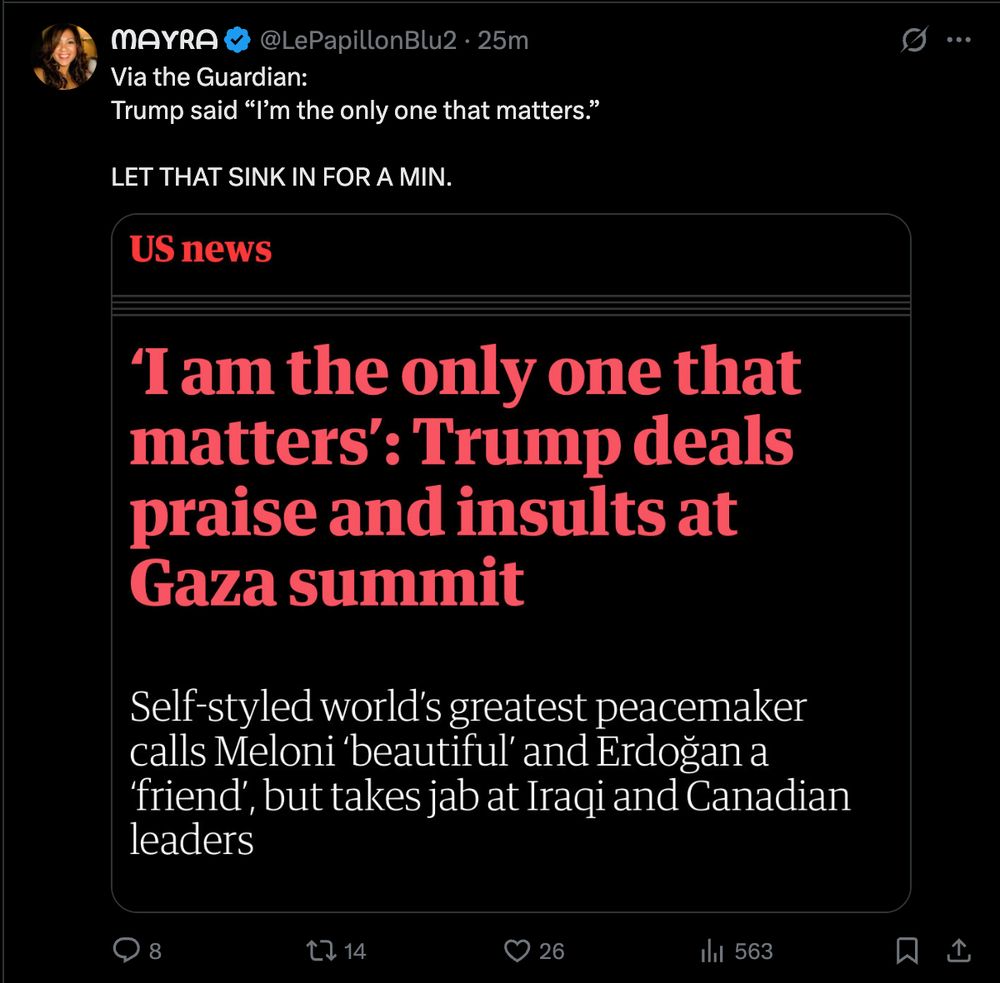
Task: Bookmark this post
Action: (907, 950)
